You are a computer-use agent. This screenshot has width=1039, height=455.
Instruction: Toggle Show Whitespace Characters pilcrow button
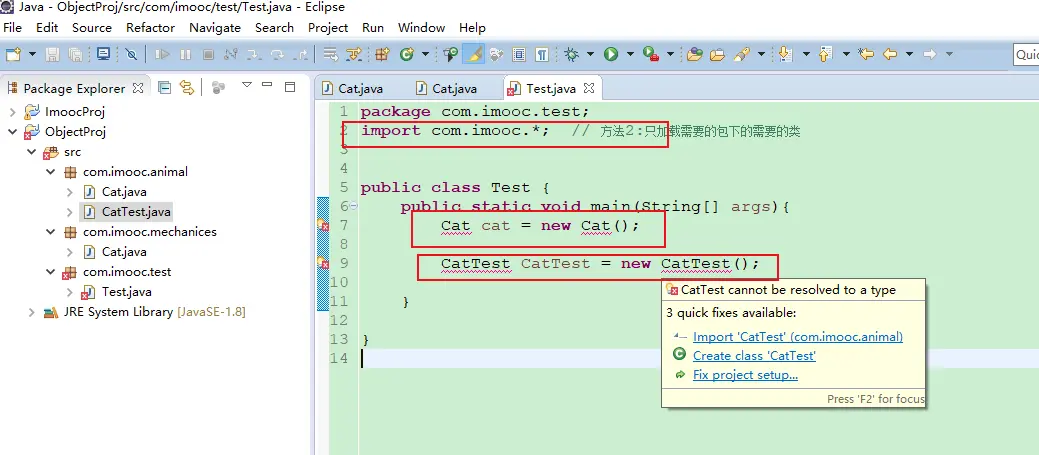pos(541,54)
